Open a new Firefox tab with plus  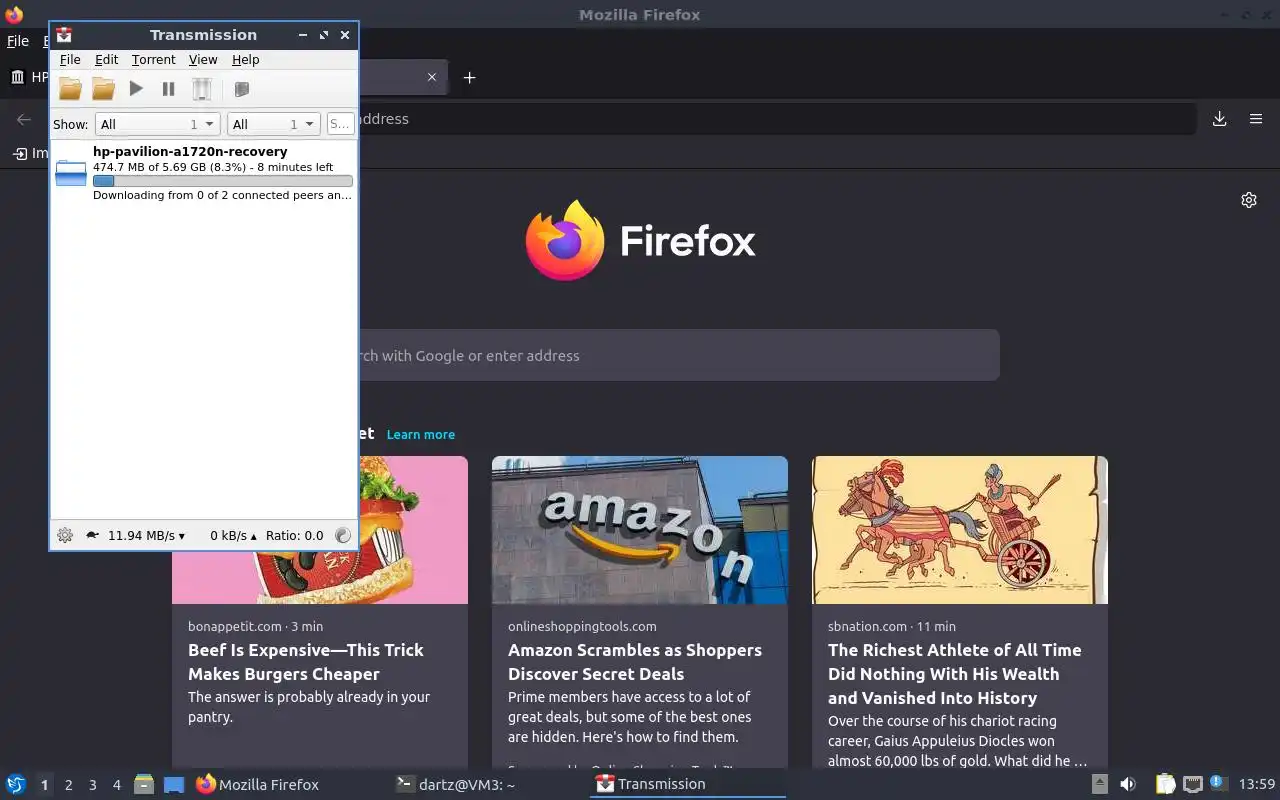point(469,77)
